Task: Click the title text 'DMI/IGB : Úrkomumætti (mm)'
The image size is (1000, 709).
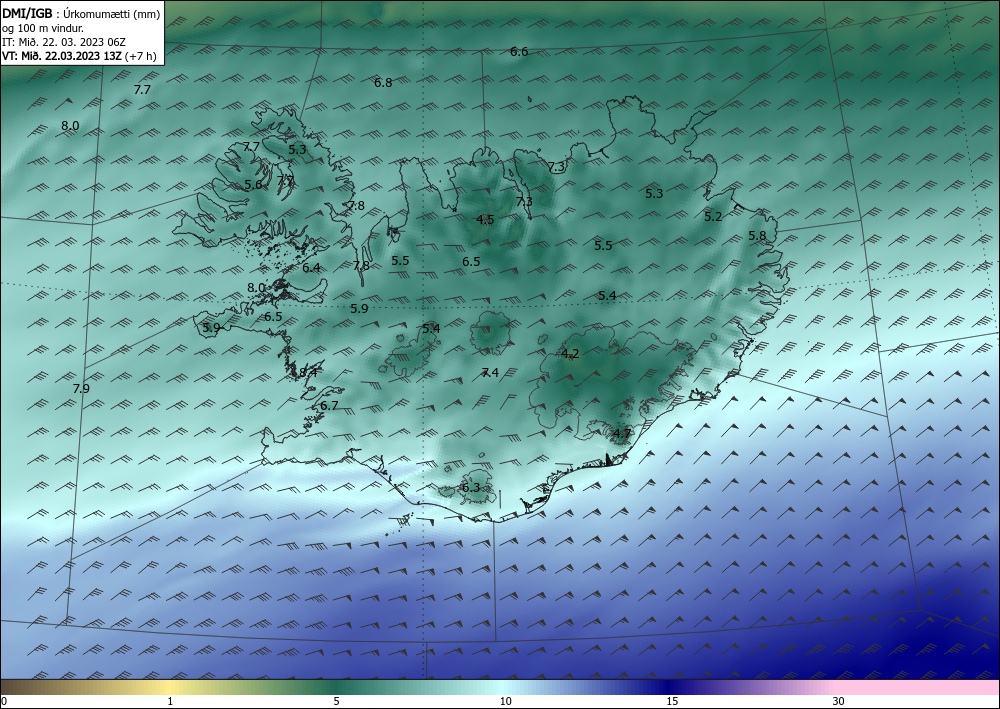Action: pos(81,13)
